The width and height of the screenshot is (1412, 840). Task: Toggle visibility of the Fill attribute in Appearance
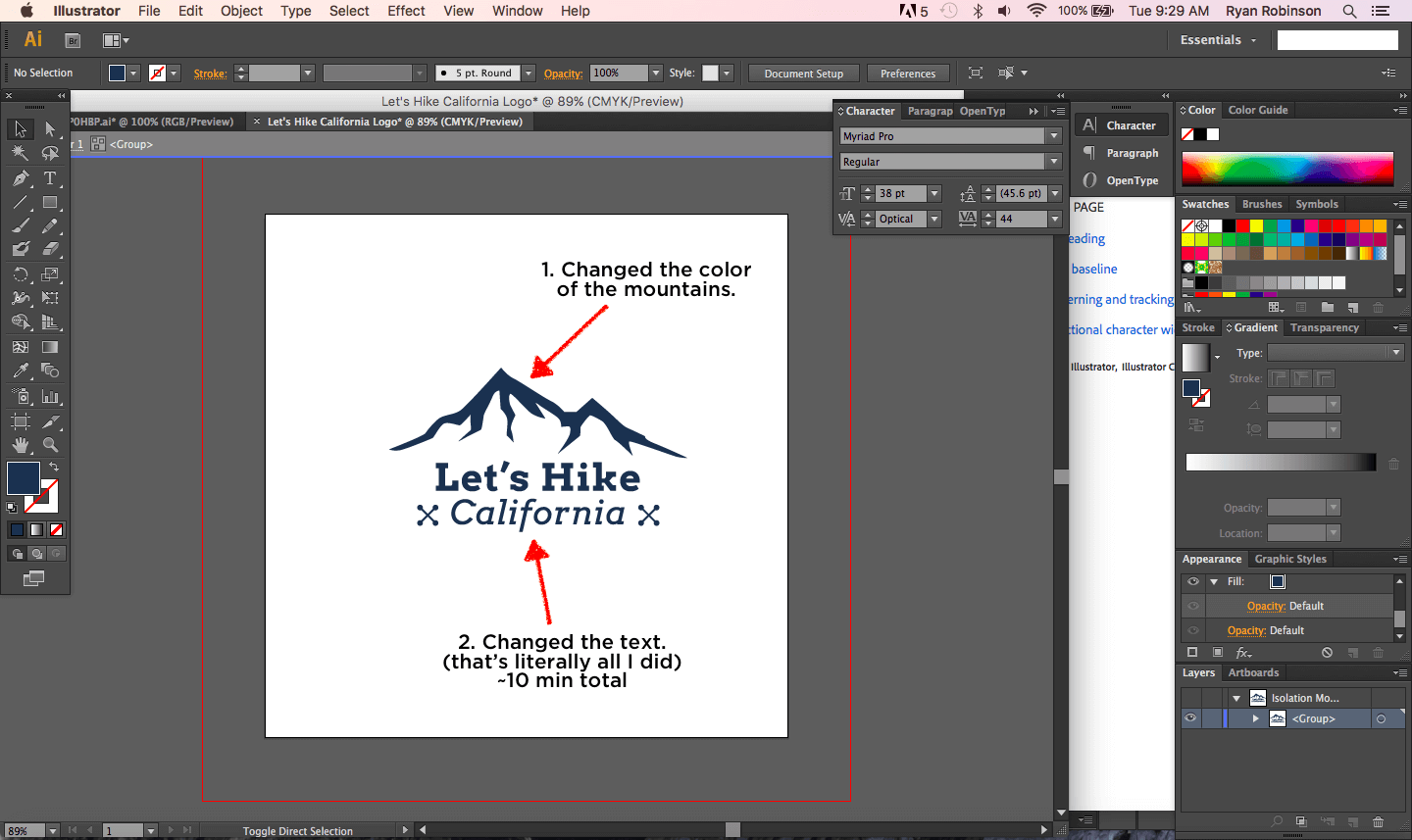[1192, 581]
